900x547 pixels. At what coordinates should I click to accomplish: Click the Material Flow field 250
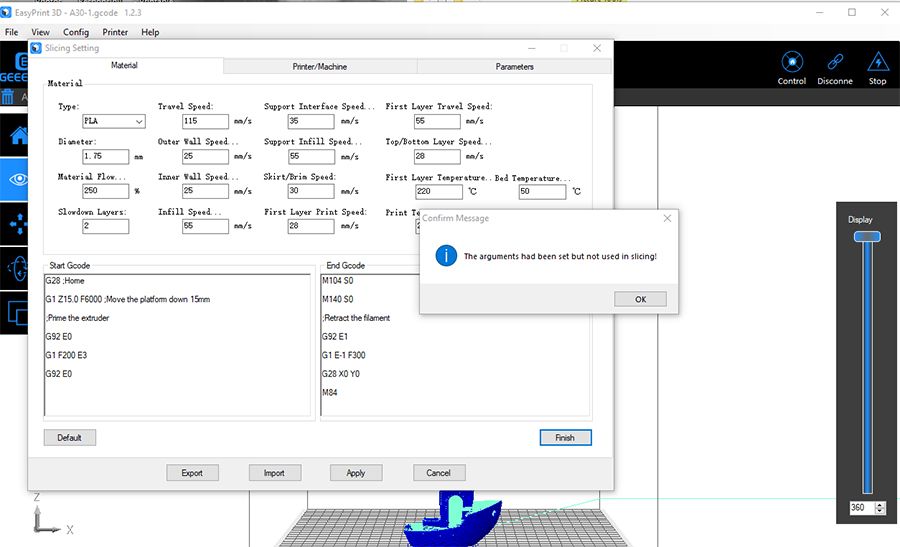[106, 191]
